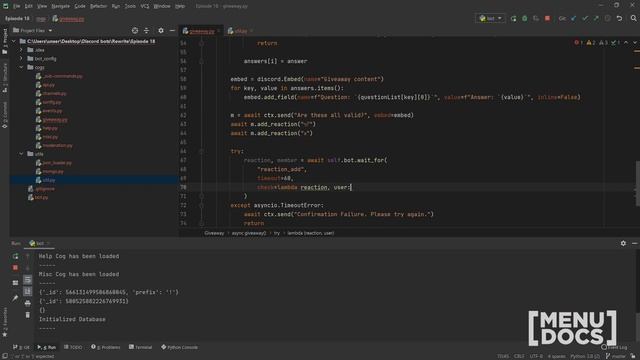The height and width of the screenshot is (360, 640).
Task: Toggle the Project side tool window
Action: tap(5, 42)
